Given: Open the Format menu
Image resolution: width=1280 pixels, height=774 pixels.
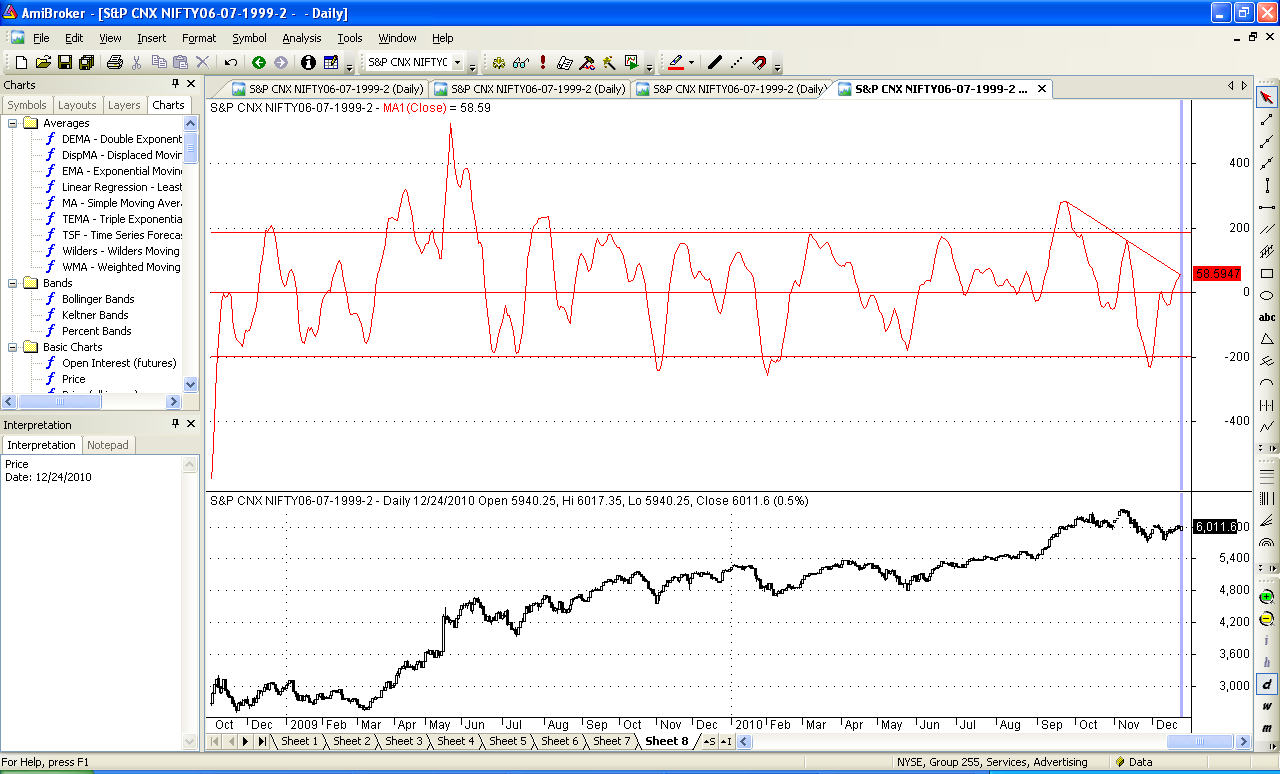Looking at the screenshot, I should pyautogui.click(x=199, y=38).
